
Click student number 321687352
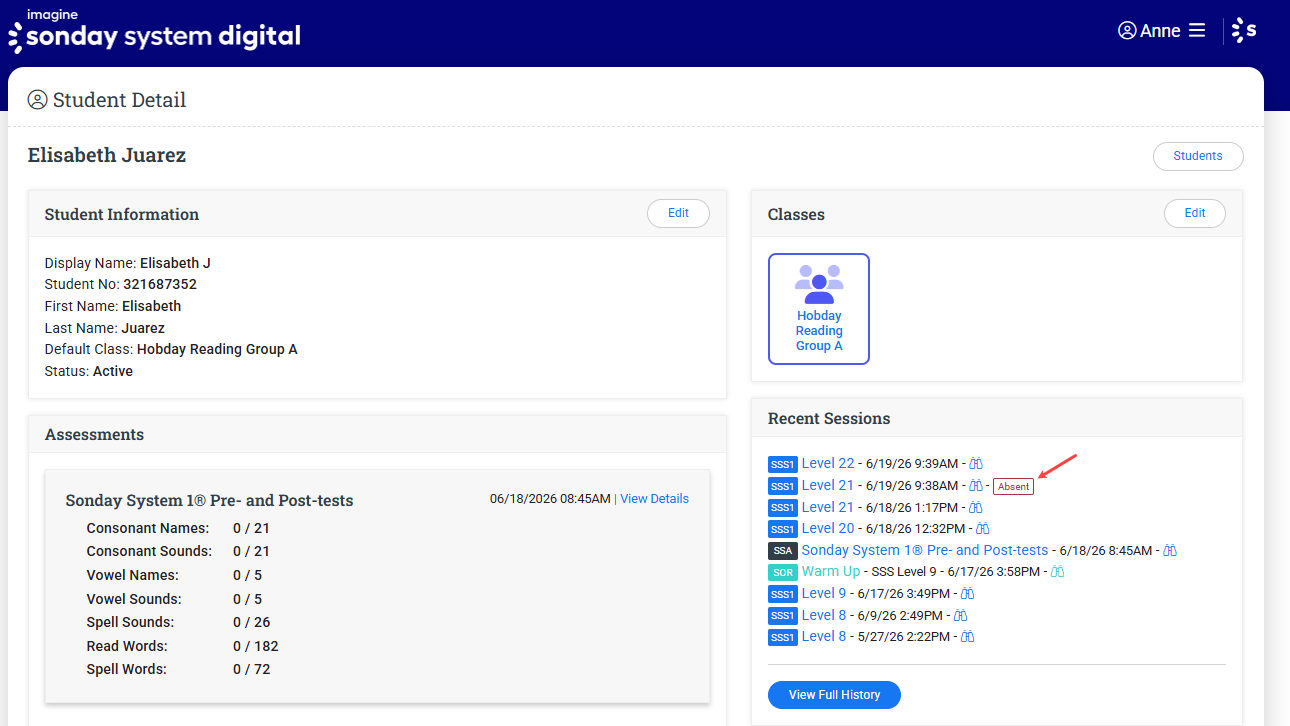pos(160,285)
